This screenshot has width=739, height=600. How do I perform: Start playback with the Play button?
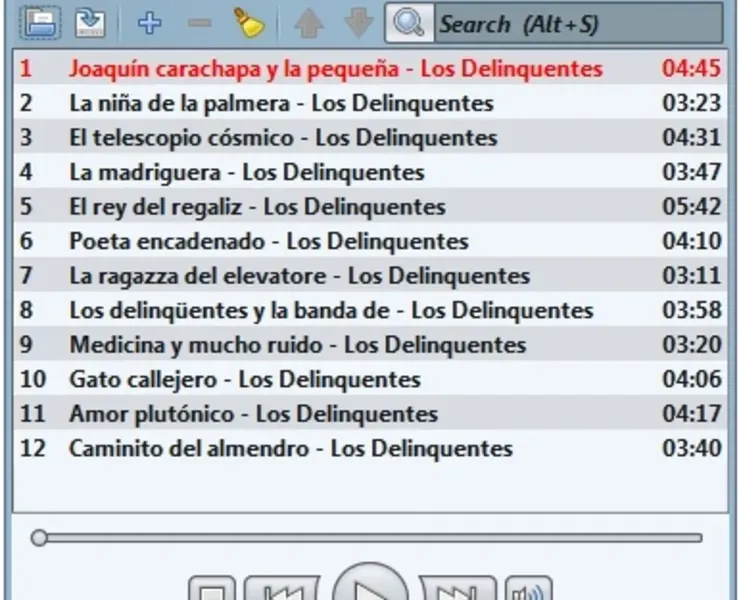point(370,583)
